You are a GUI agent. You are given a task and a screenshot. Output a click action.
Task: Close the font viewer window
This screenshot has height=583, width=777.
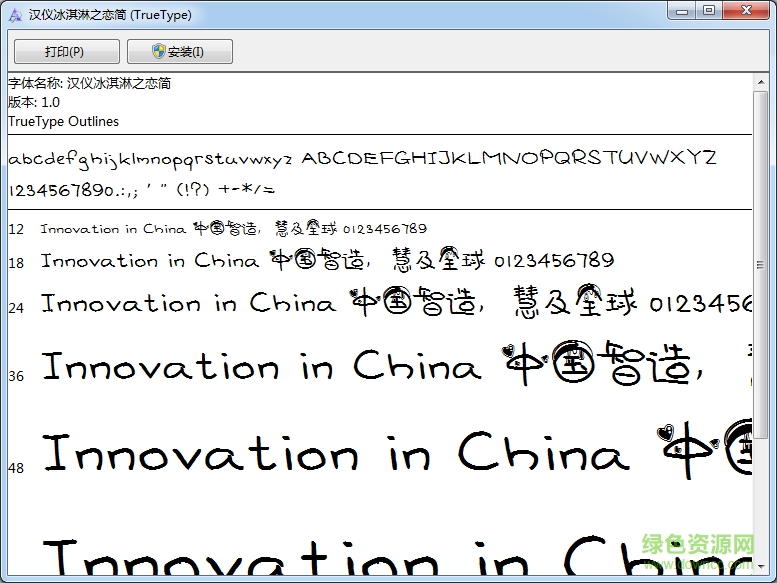click(x=746, y=10)
